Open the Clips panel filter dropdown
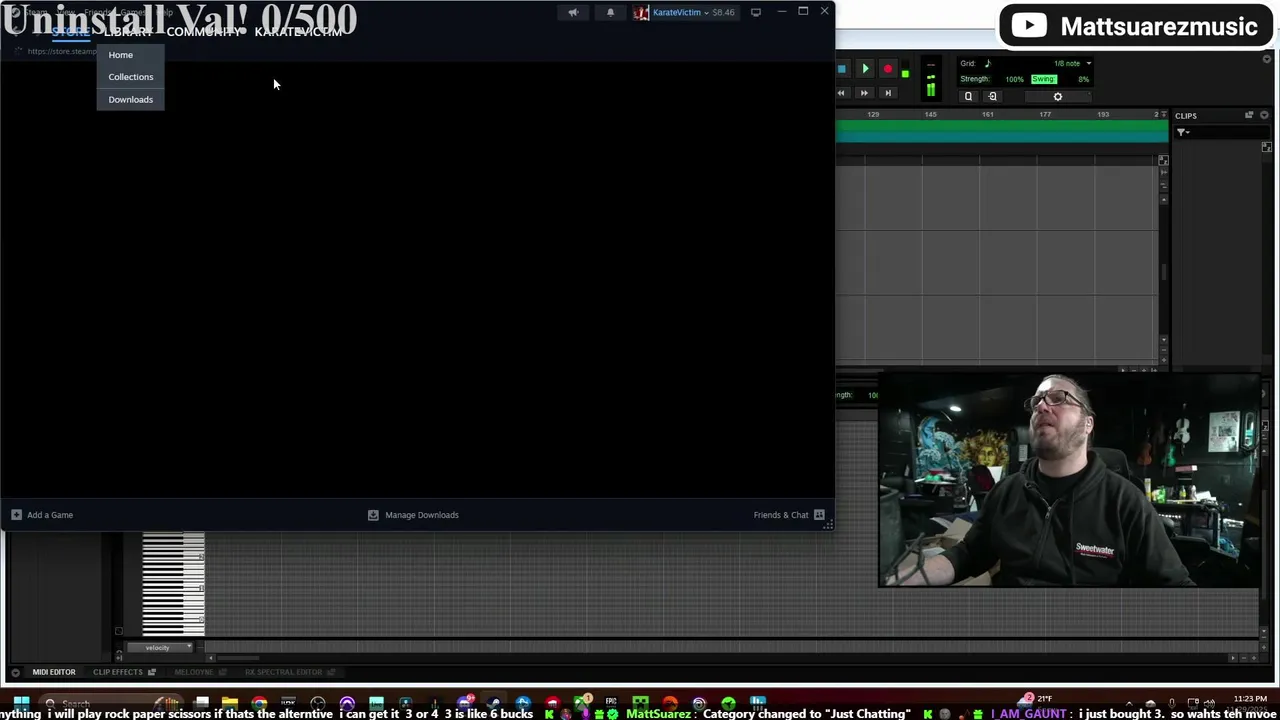This screenshot has width=1280, height=720. (x=1184, y=132)
